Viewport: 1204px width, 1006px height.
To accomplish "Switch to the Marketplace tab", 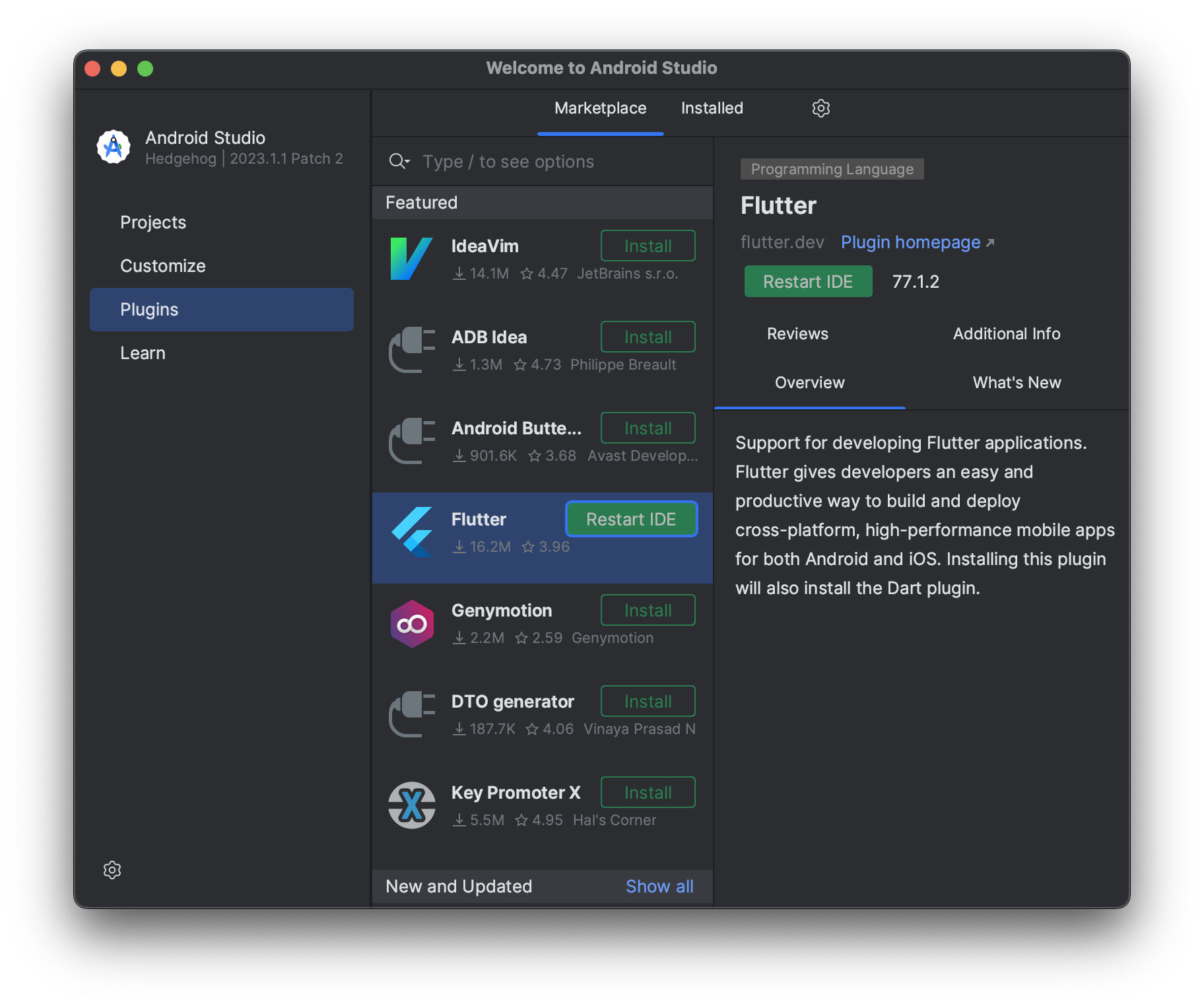I will 601,108.
